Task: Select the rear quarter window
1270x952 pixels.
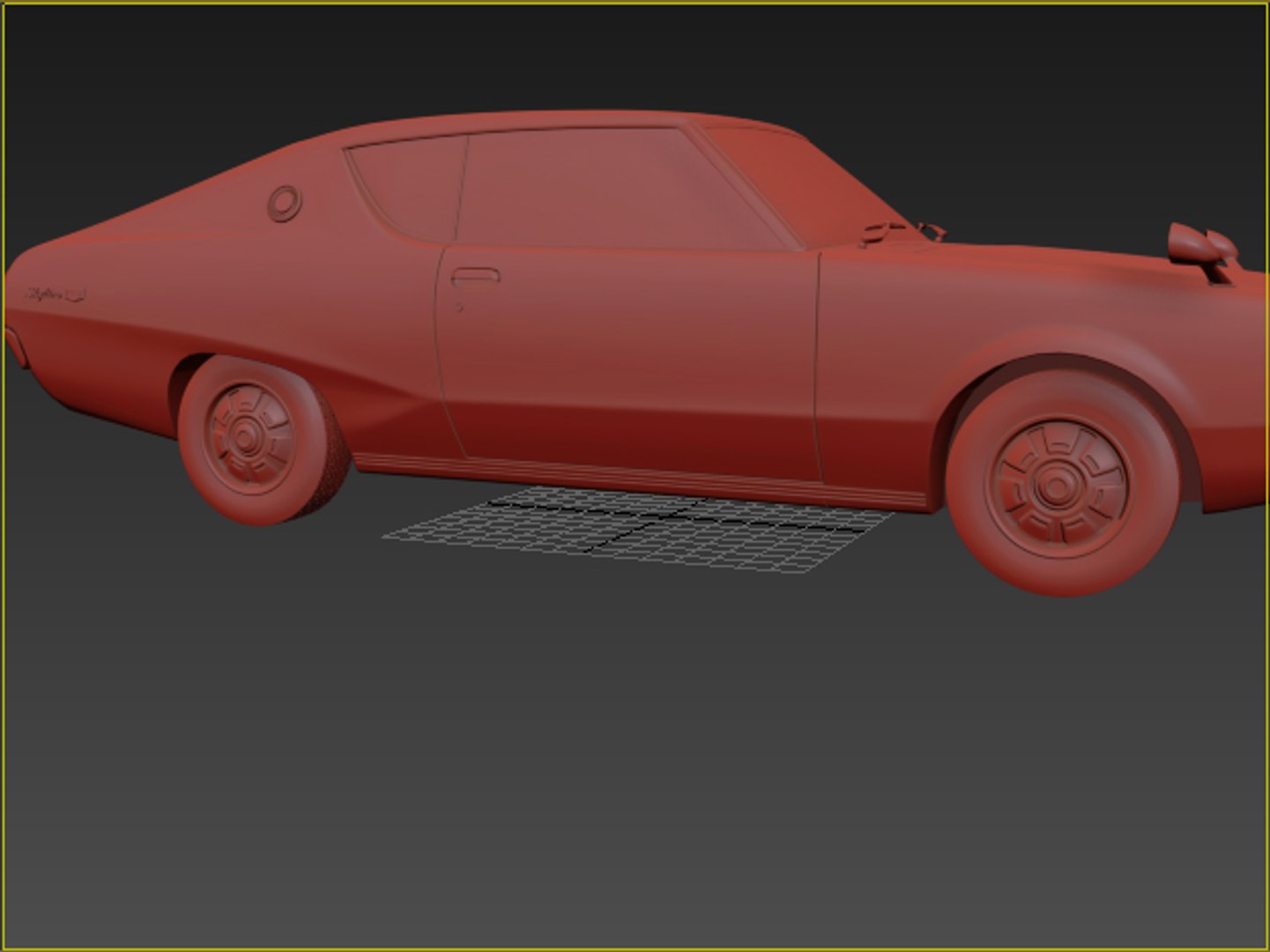Action: coord(411,188)
